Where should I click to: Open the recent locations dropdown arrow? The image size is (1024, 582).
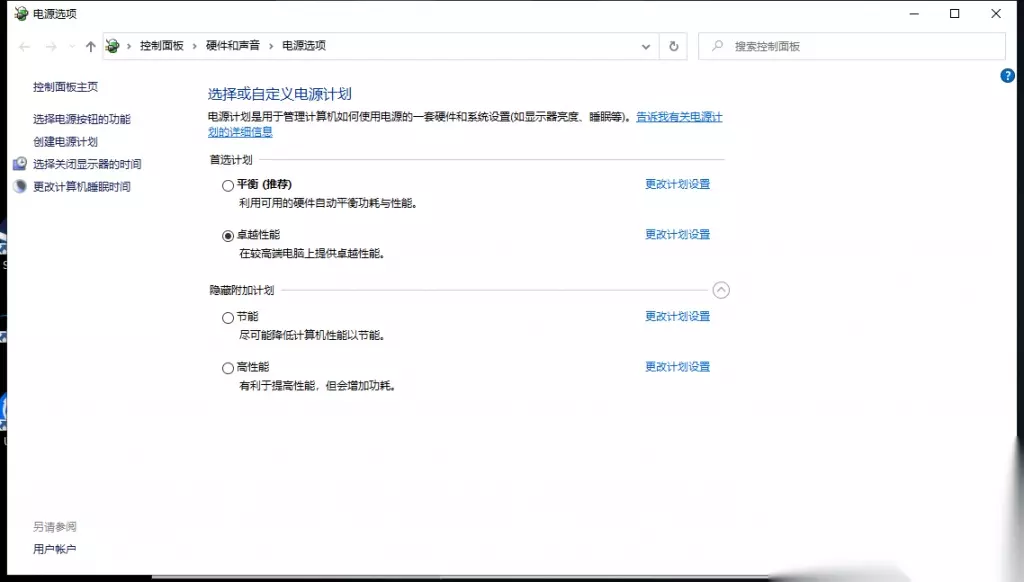(x=72, y=46)
